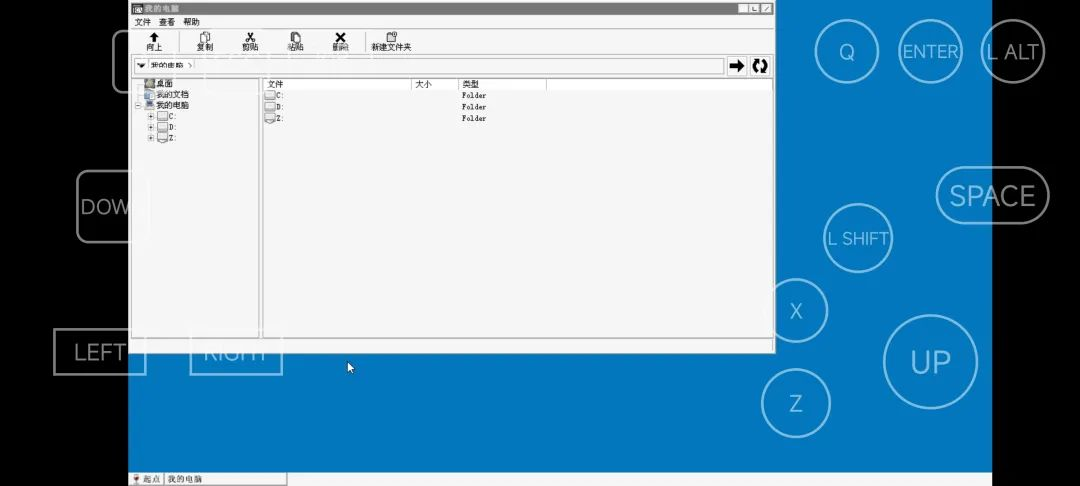Click the 起点 start button on taskbar
The width and height of the screenshot is (1080, 486).
[146, 479]
